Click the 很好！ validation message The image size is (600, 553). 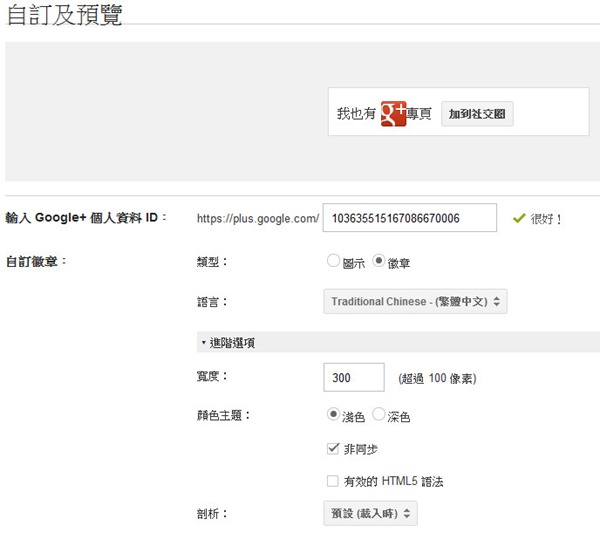pos(547,217)
